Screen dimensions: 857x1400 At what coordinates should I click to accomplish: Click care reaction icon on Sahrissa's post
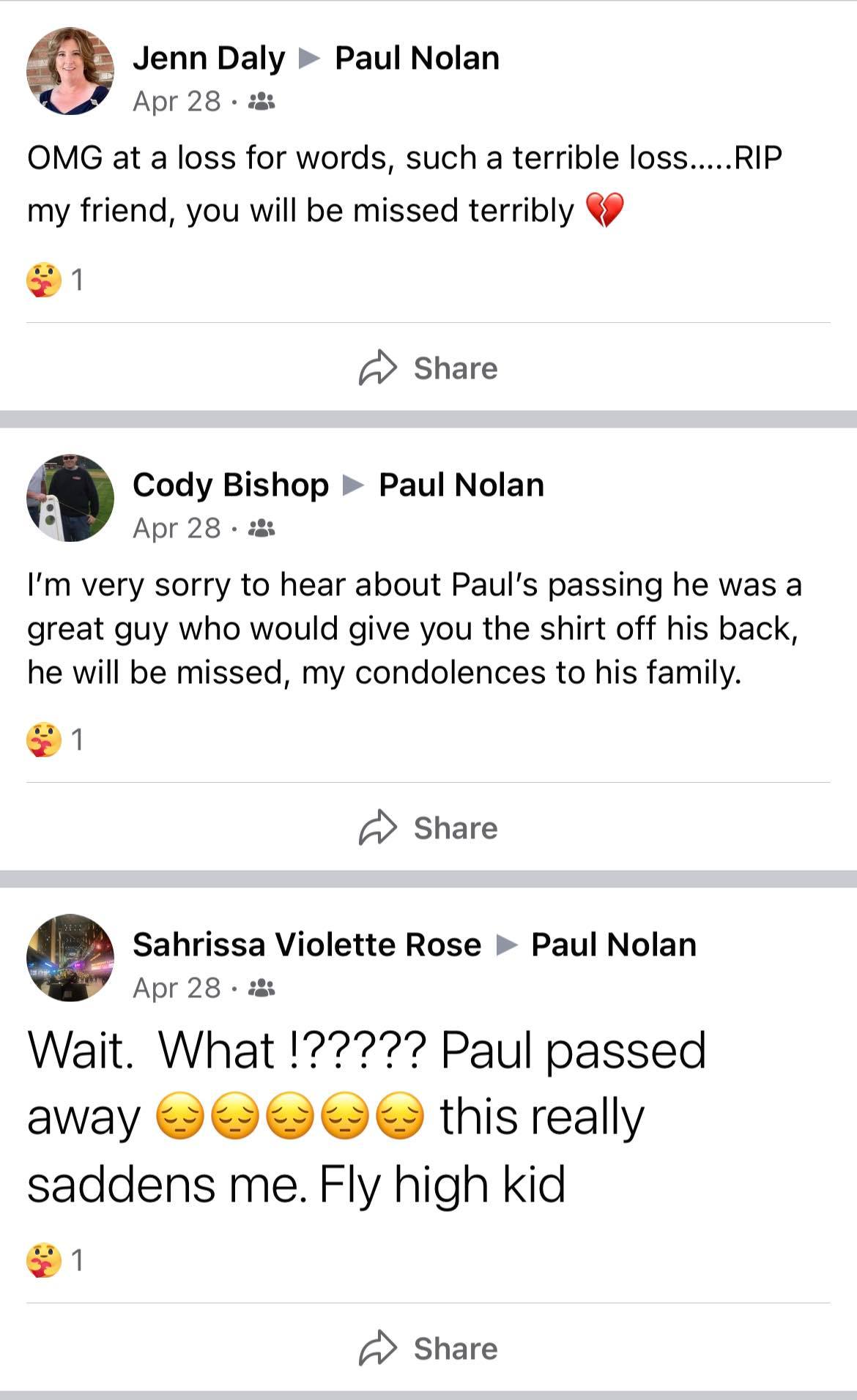(x=44, y=1260)
